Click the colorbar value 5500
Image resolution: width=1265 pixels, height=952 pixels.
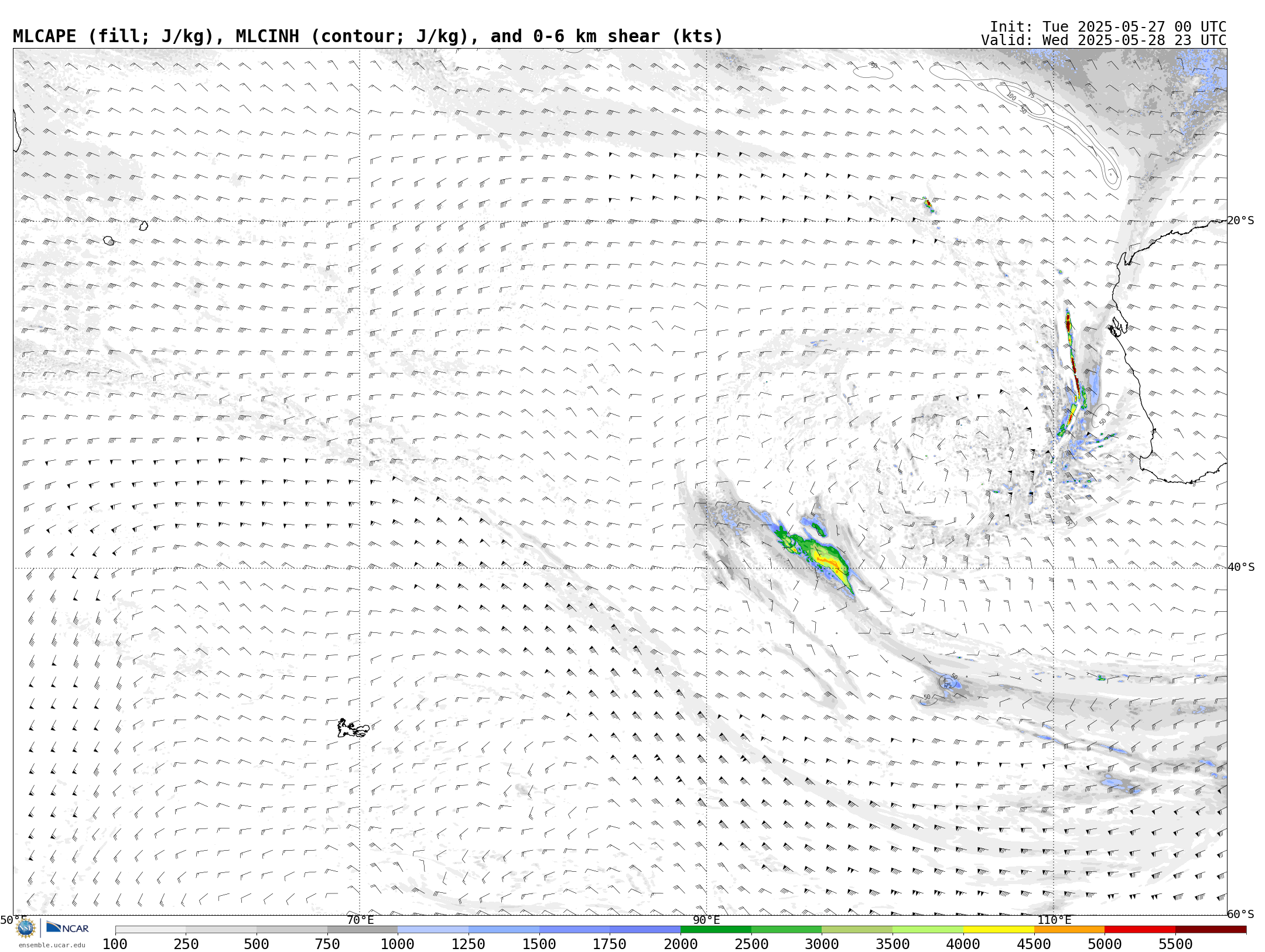[x=1175, y=944]
